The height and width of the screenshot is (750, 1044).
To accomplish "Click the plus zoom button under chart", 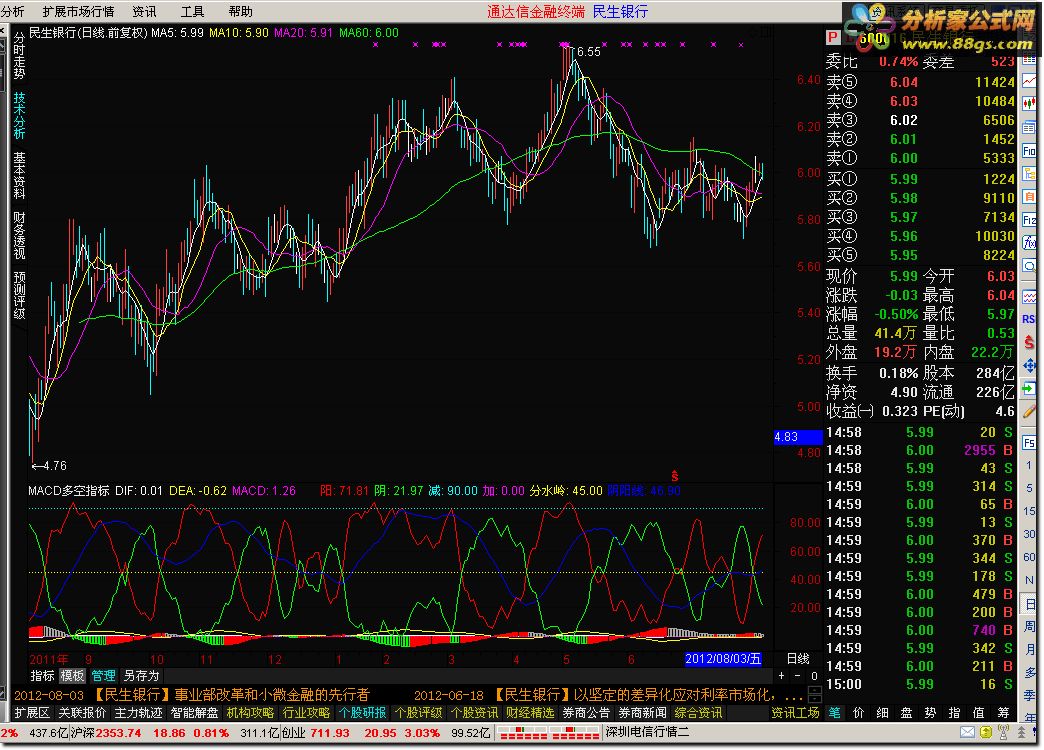I will pyautogui.click(x=782, y=675).
